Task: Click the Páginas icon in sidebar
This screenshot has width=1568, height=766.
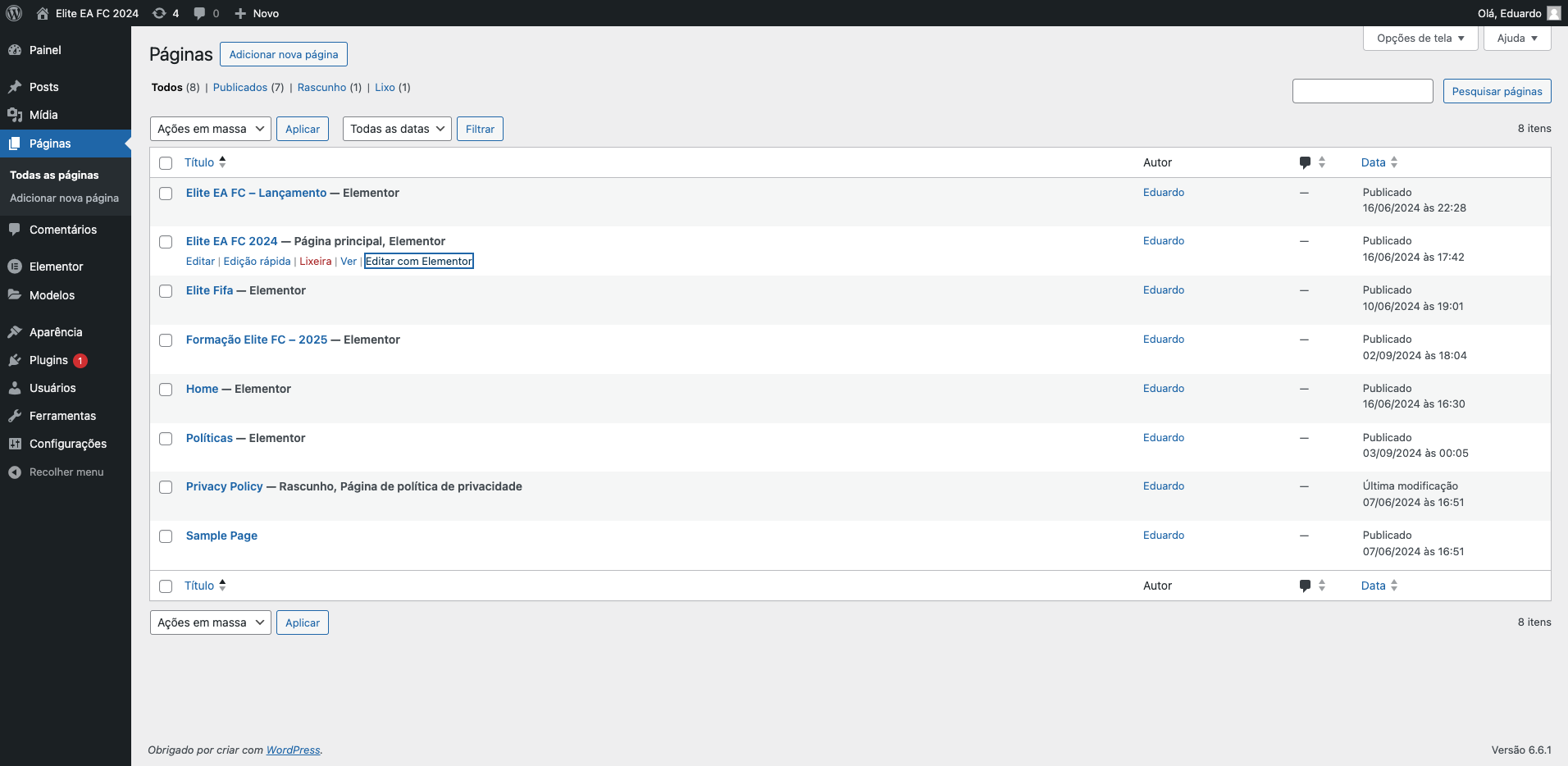Action: click(x=15, y=144)
